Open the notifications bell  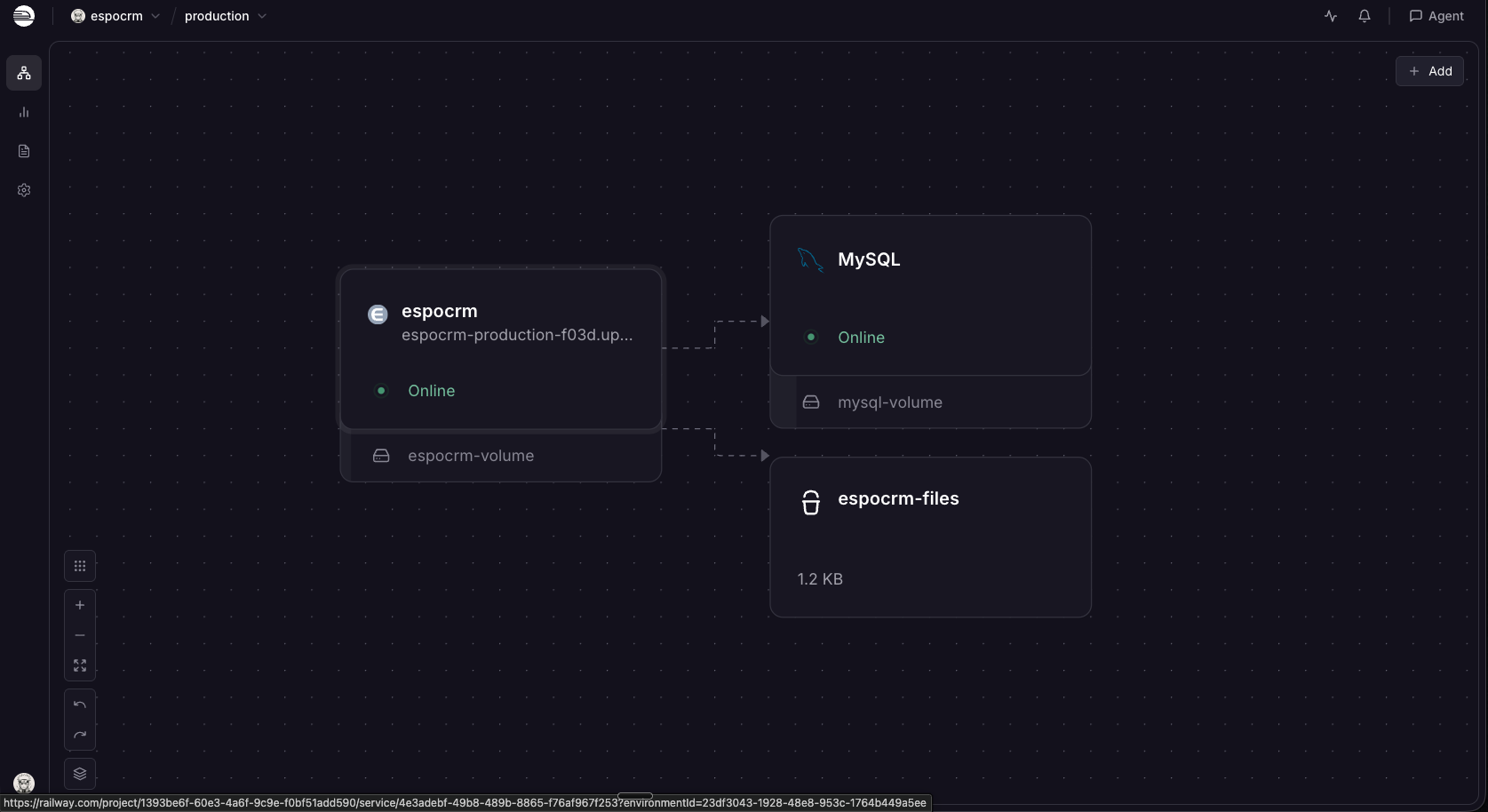1365,16
